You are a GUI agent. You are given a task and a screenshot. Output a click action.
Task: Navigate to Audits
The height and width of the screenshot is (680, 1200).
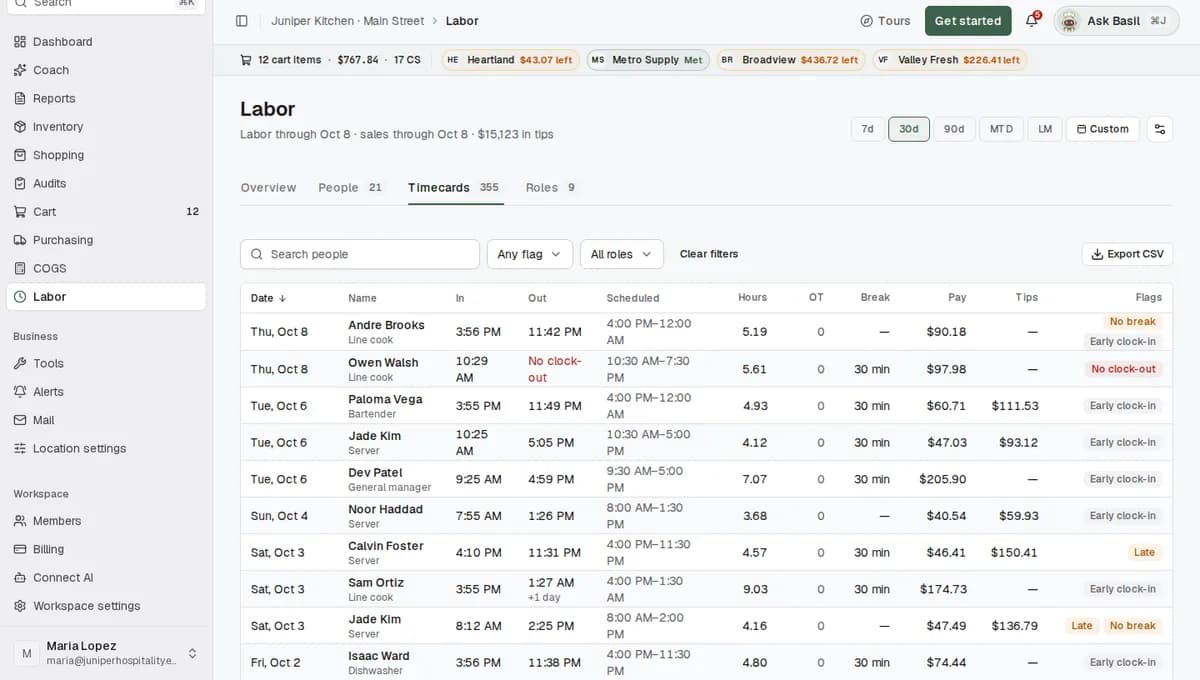click(106, 183)
